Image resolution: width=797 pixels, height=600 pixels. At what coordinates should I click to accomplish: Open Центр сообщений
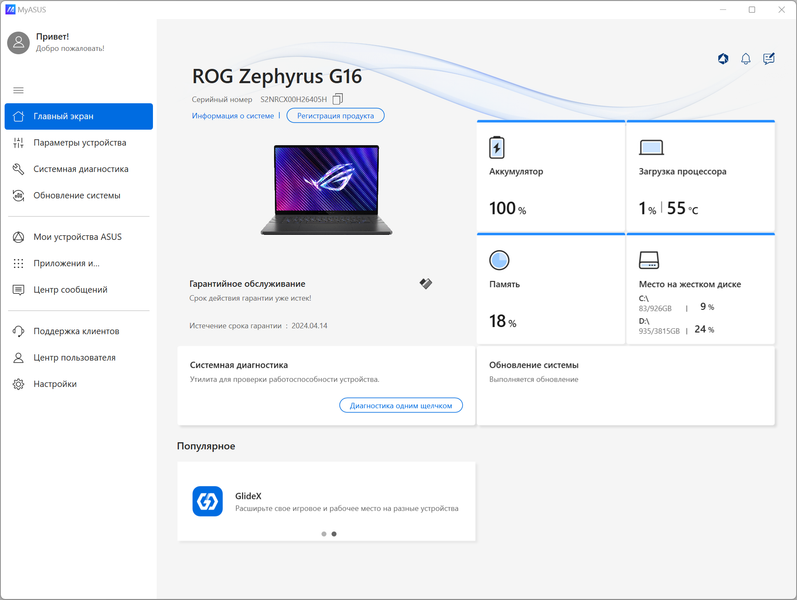tap(79, 290)
